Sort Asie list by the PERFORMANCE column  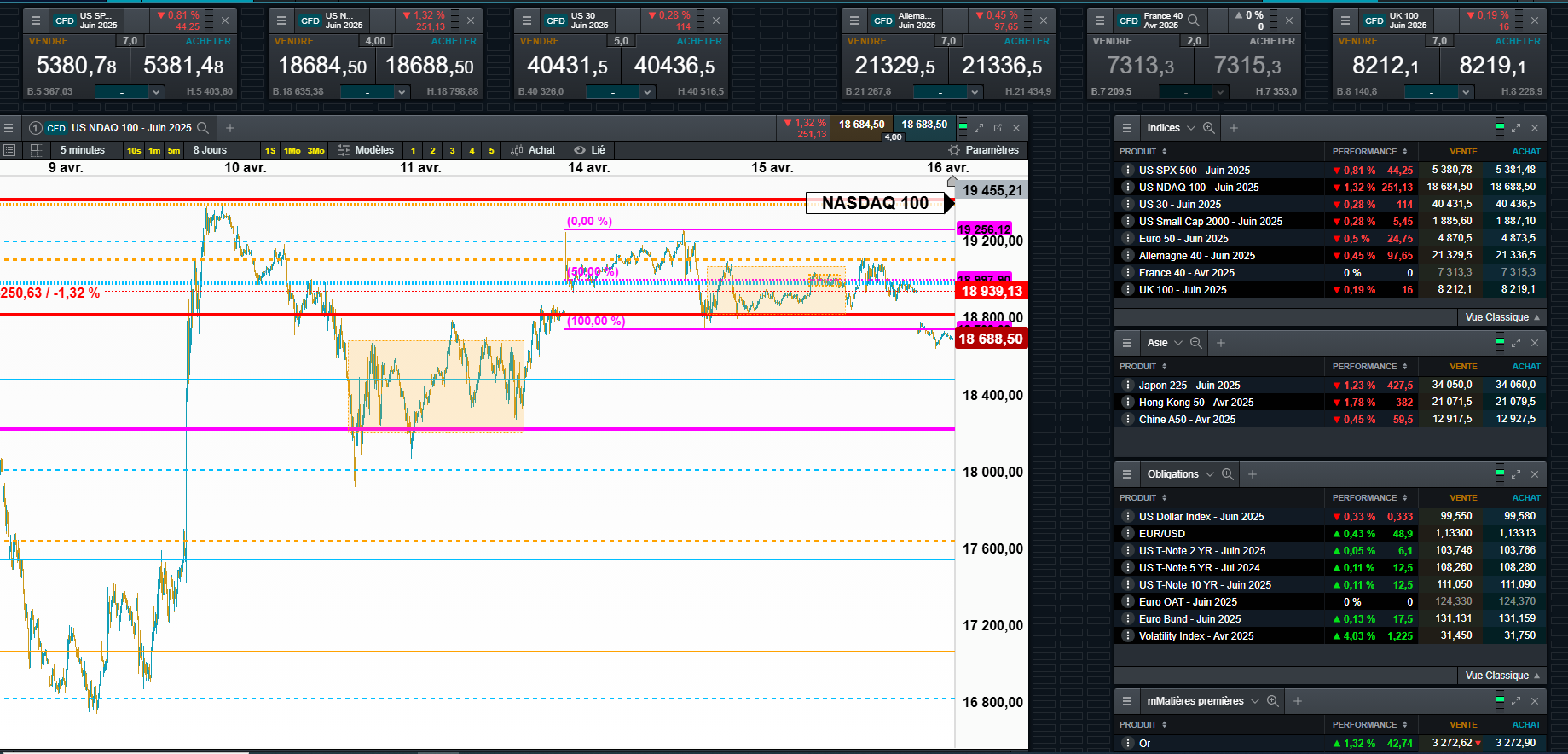[x=1370, y=367]
